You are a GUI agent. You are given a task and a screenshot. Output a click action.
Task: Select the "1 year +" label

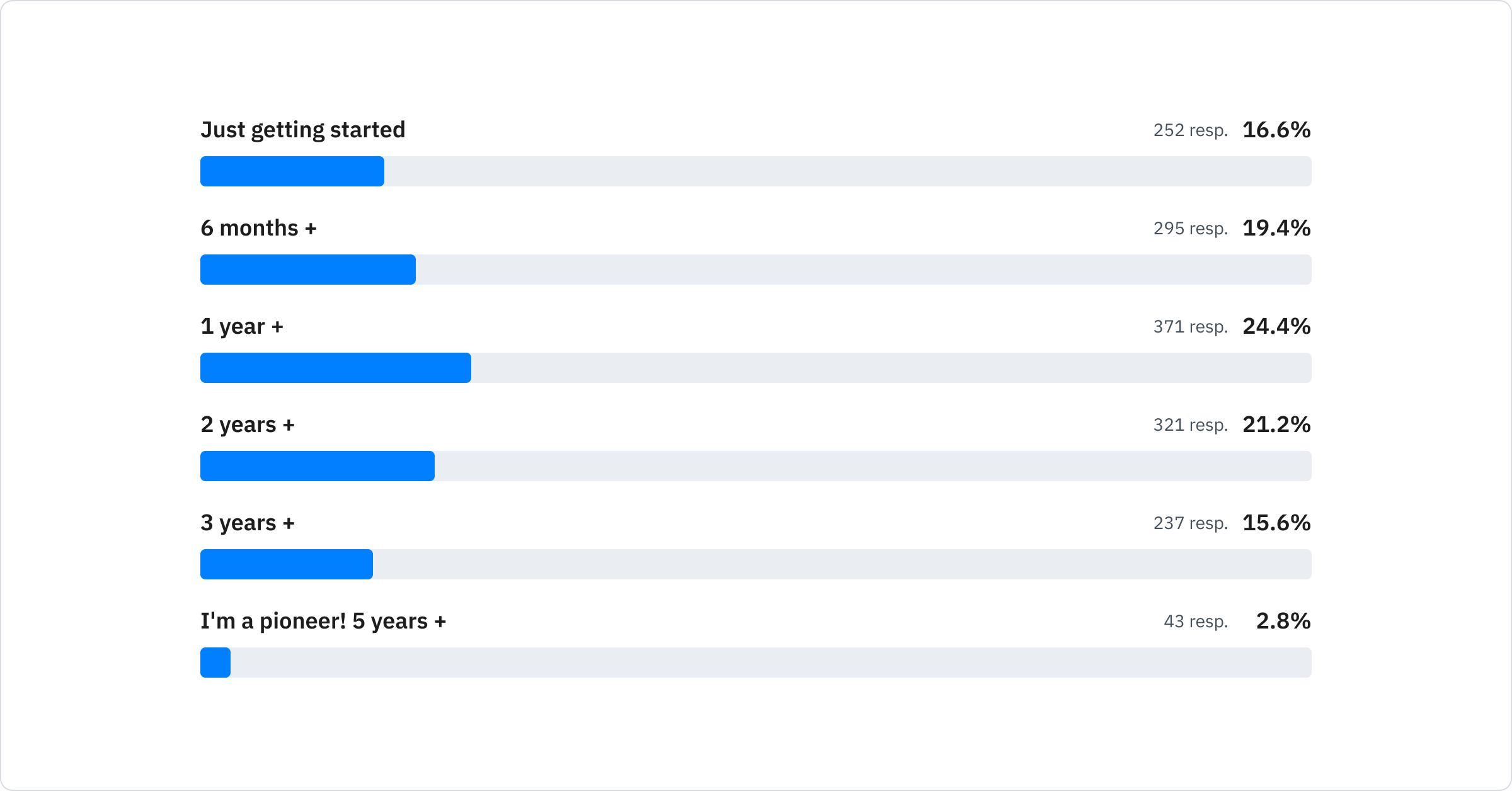click(242, 326)
